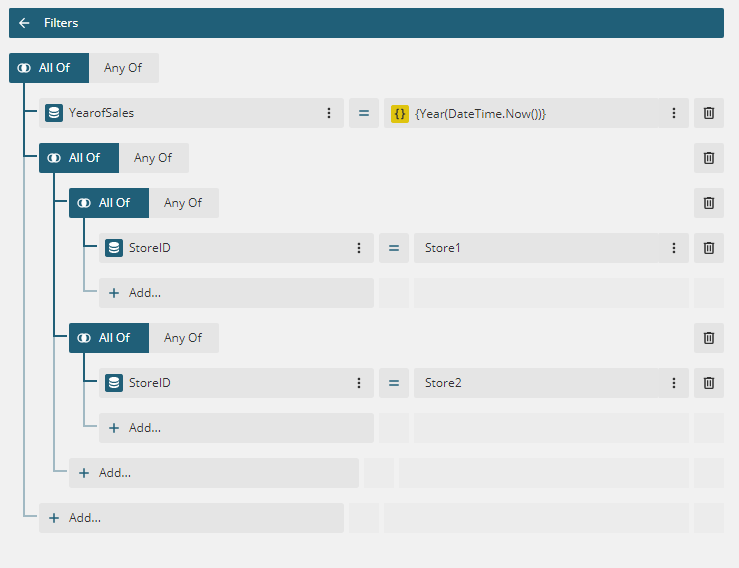Change equals operator in Store2 row
Screen dimensions: 739x568
(394, 383)
